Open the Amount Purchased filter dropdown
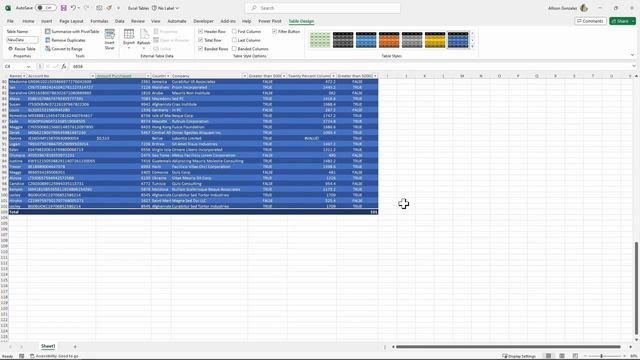Viewport: 640px width, 360px height. pyautogui.click(x=148, y=76)
